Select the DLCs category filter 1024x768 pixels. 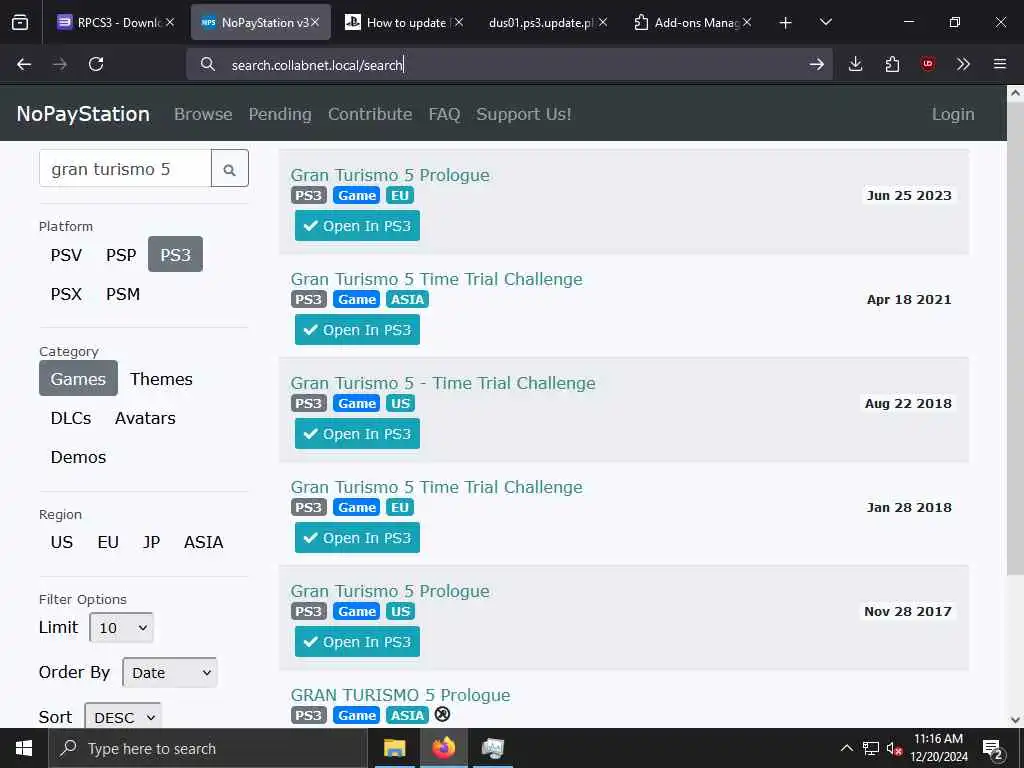(71, 418)
